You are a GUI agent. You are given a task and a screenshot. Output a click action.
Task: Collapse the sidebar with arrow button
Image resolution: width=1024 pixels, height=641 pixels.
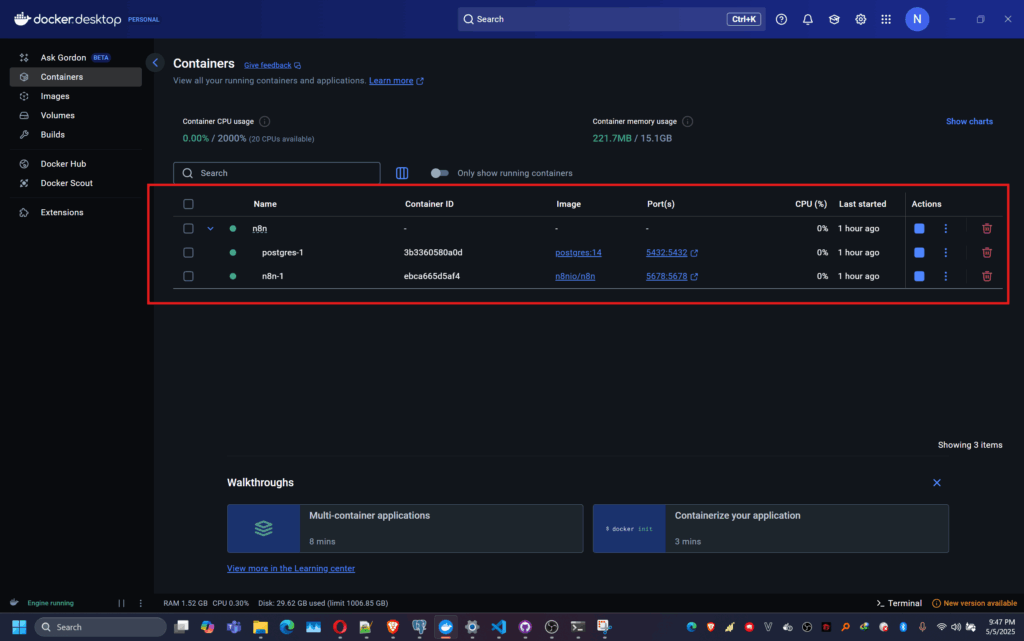pos(155,63)
